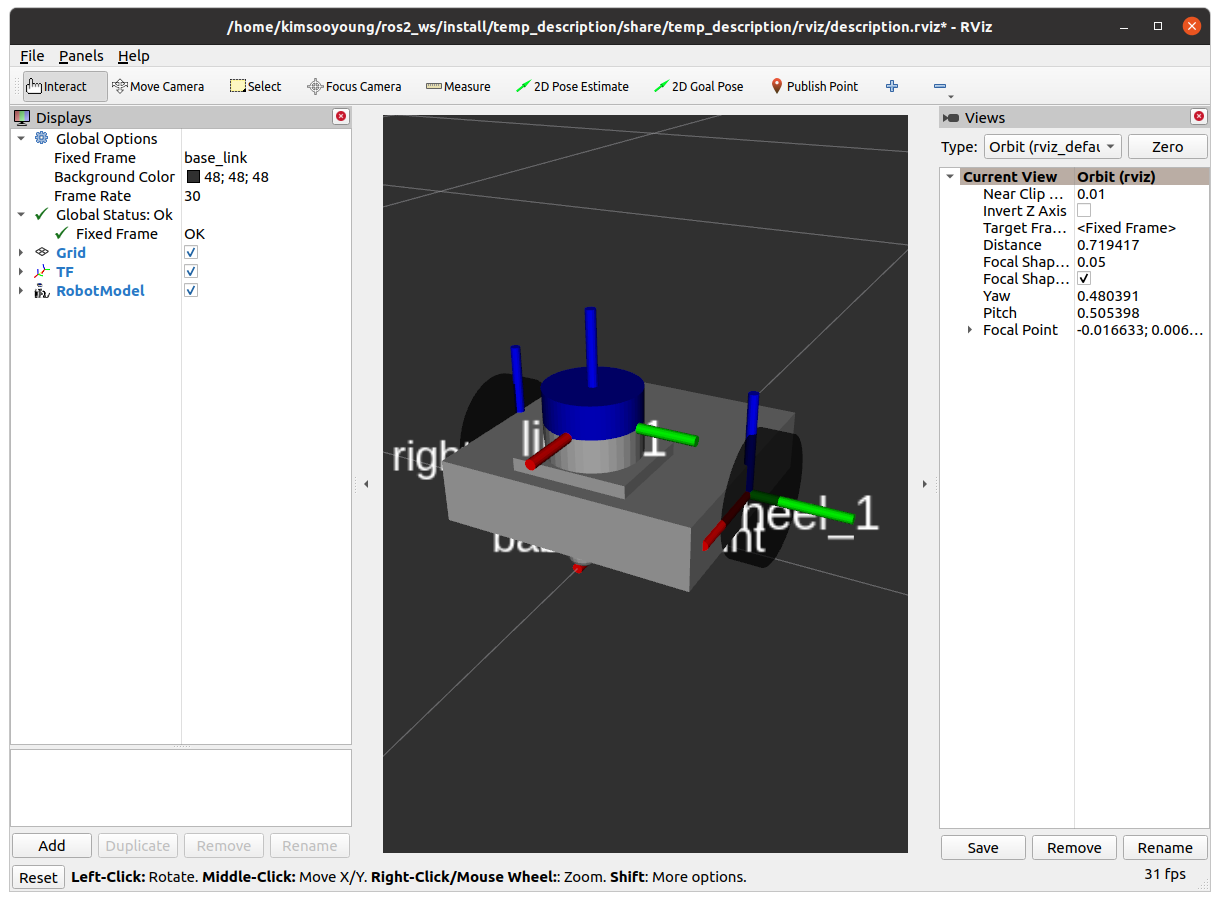Screen dimensions: 1220x901
Task: Save the current view
Action: pos(983,848)
